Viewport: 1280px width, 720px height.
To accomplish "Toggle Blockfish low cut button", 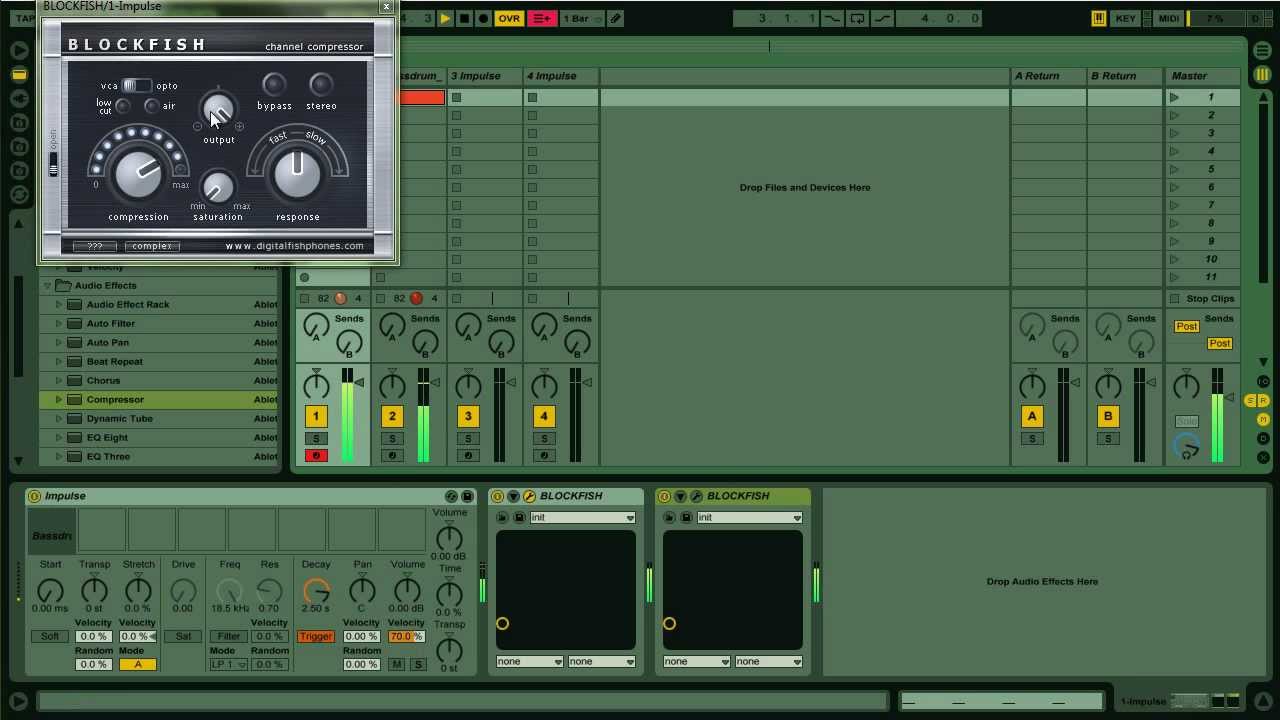I will pos(123,106).
